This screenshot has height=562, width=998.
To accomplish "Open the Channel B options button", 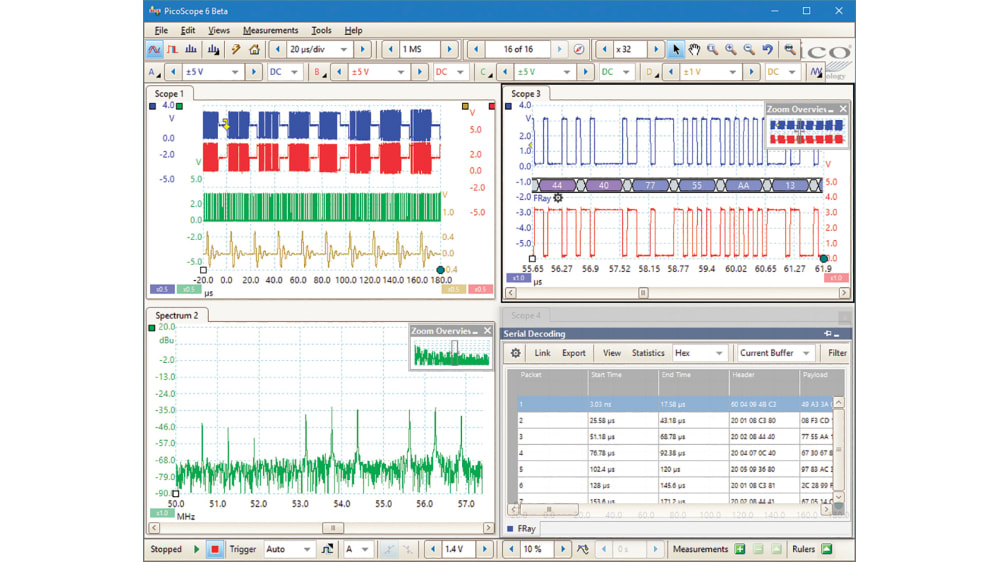I will [x=320, y=72].
